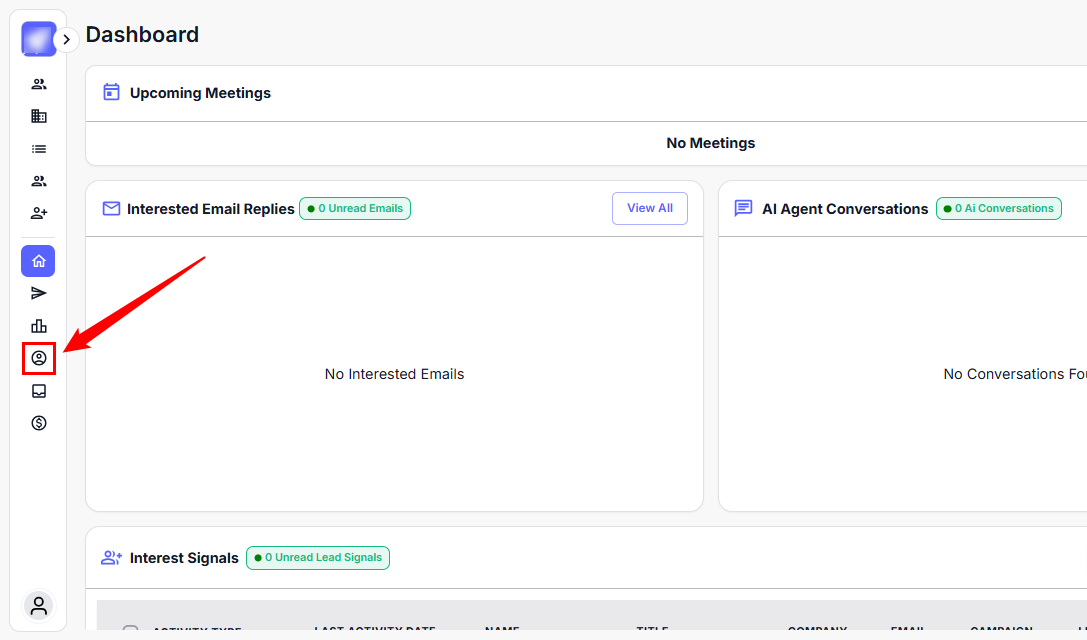Open the user profile avatar at the sidebar bottom
Viewport: 1087px width, 640px height.
coord(39,605)
